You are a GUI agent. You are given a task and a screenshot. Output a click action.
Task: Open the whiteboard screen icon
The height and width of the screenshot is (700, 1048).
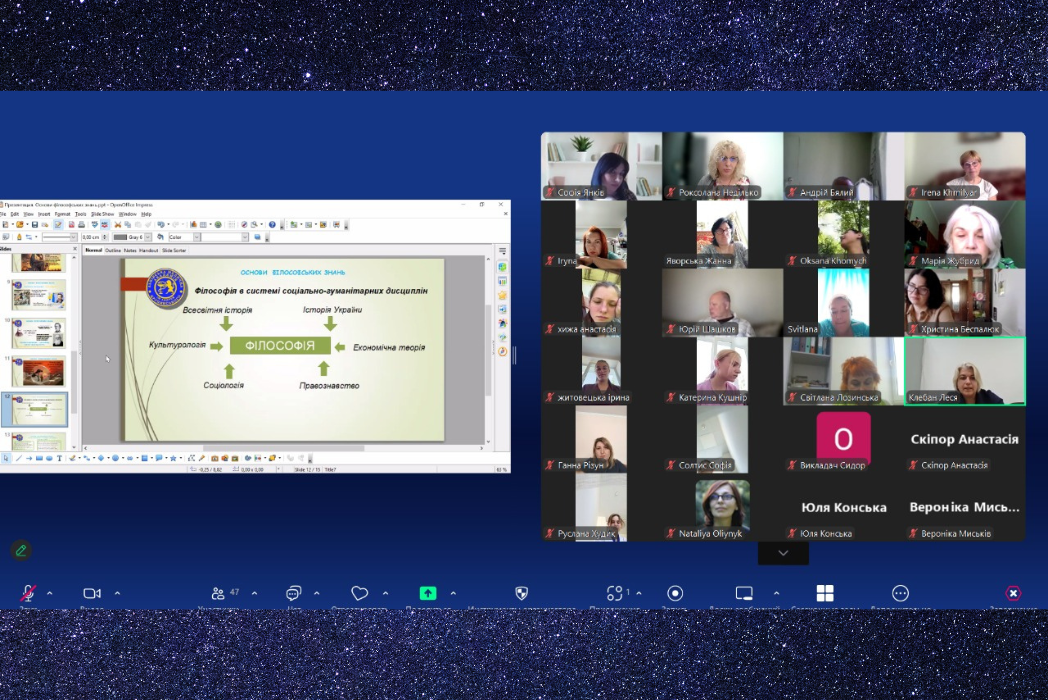pyautogui.click(x=744, y=593)
